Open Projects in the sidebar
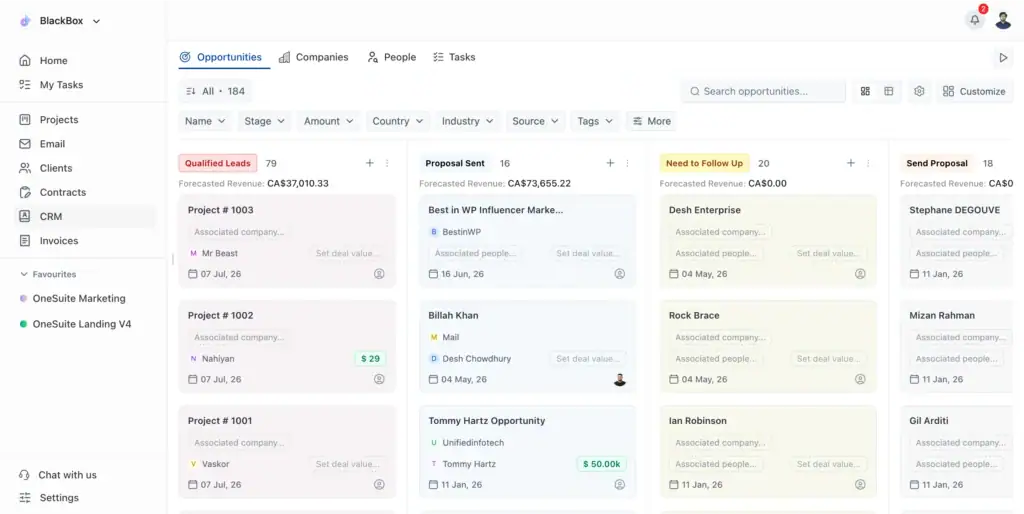 click(84, 120)
